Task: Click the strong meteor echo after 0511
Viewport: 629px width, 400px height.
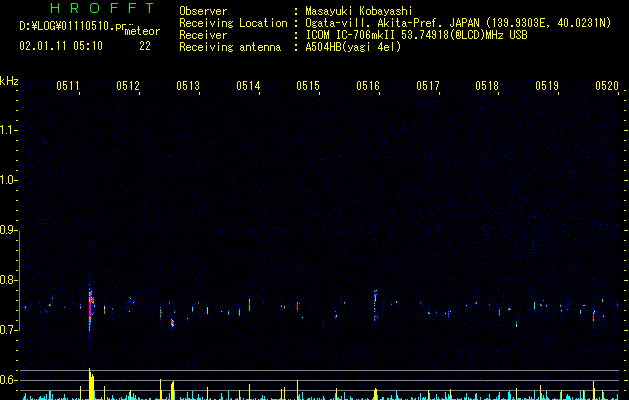Action: point(91,307)
